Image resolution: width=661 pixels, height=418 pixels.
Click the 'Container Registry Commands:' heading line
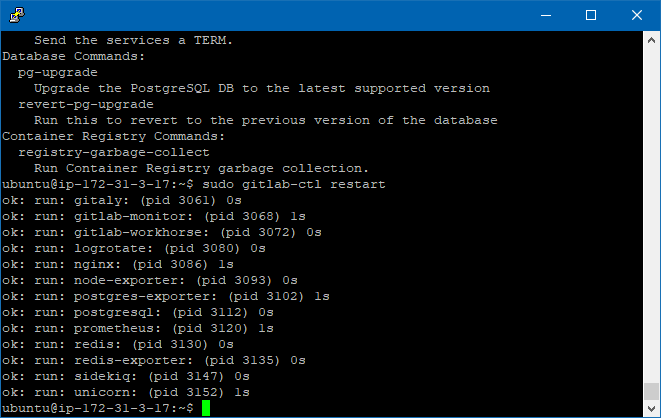pyautogui.click(x=114, y=137)
